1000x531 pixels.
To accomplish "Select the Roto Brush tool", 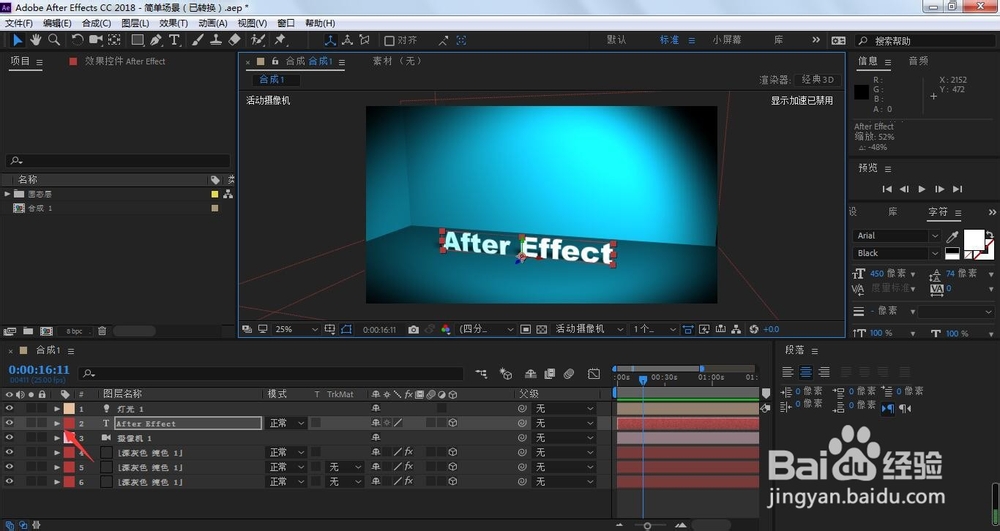I will tap(258, 40).
